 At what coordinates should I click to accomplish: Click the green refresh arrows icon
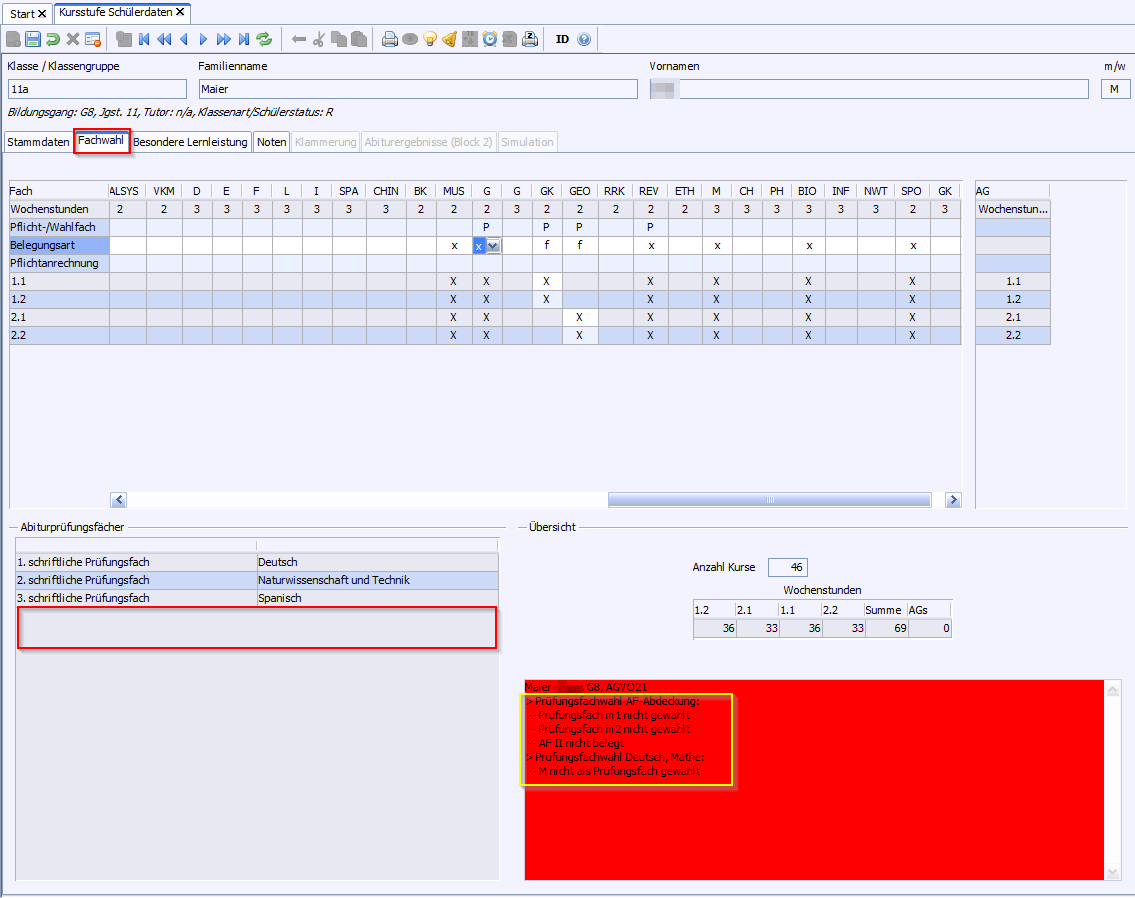(x=264, y=39)
